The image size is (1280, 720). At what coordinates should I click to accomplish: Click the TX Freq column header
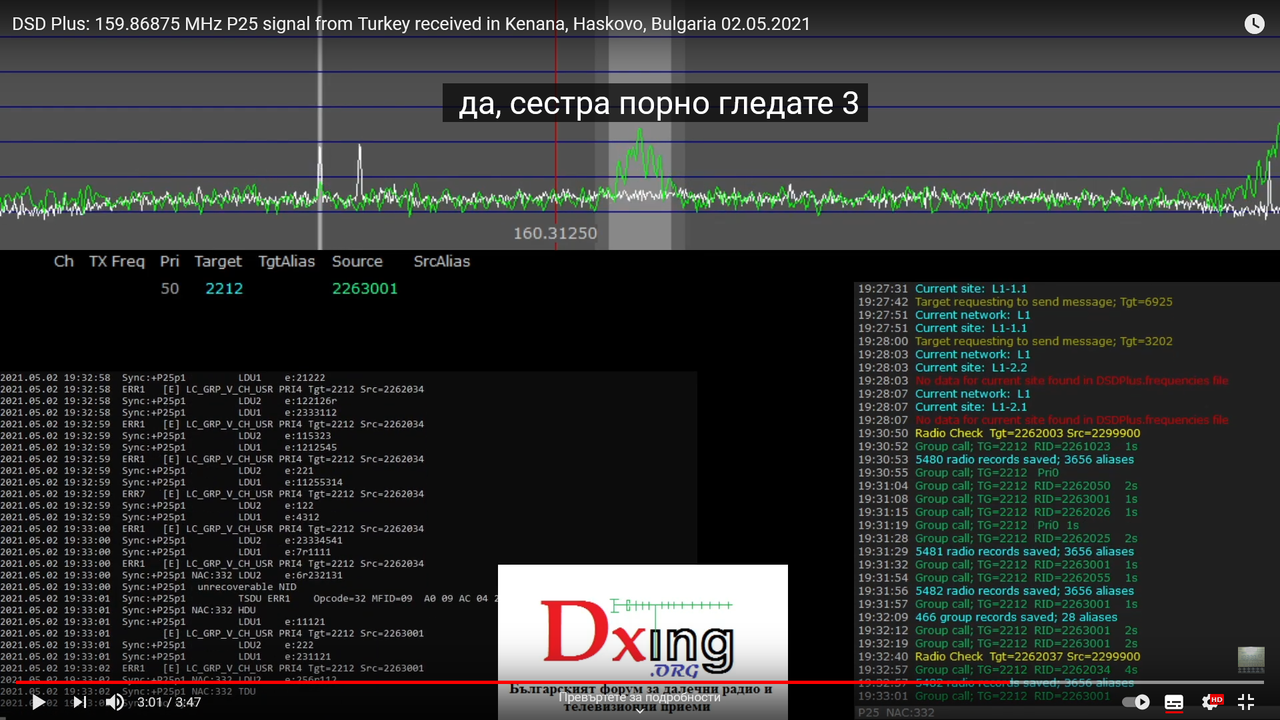pos(117,261)
